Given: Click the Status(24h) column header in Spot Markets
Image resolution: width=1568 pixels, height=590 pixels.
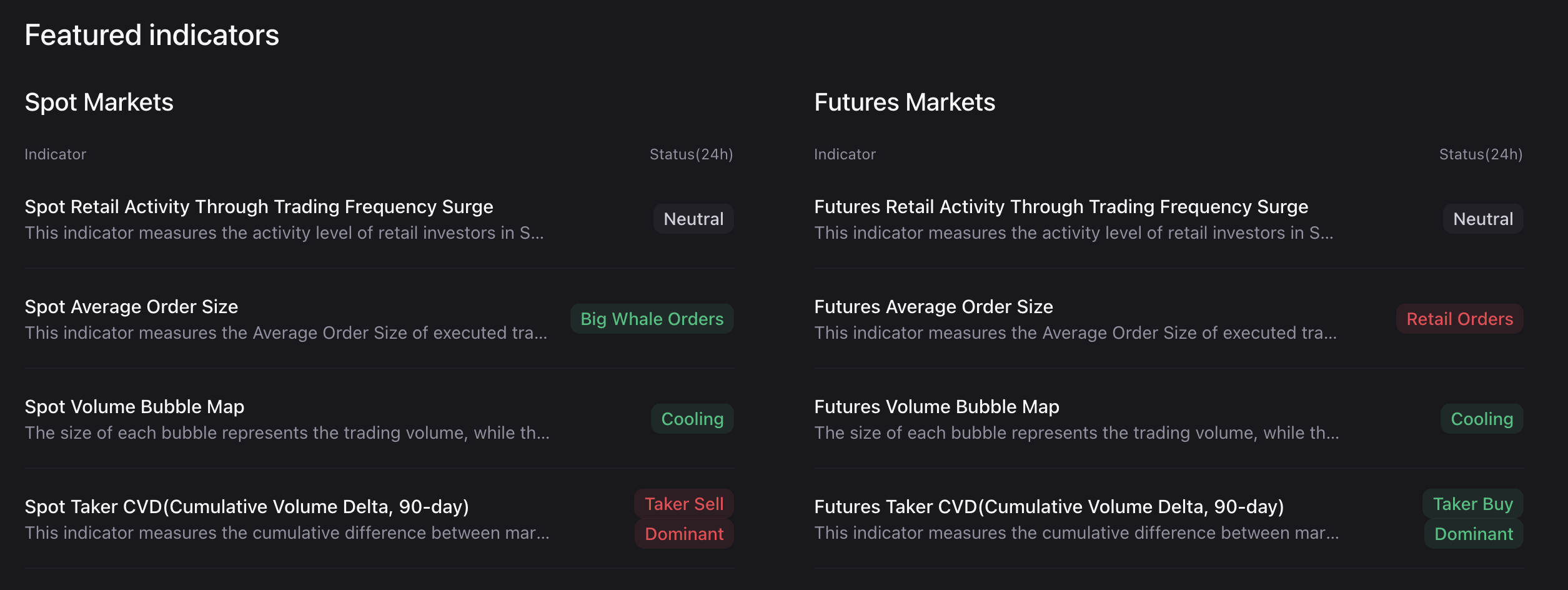Looking at the screenshot, I should click(692, 154).
